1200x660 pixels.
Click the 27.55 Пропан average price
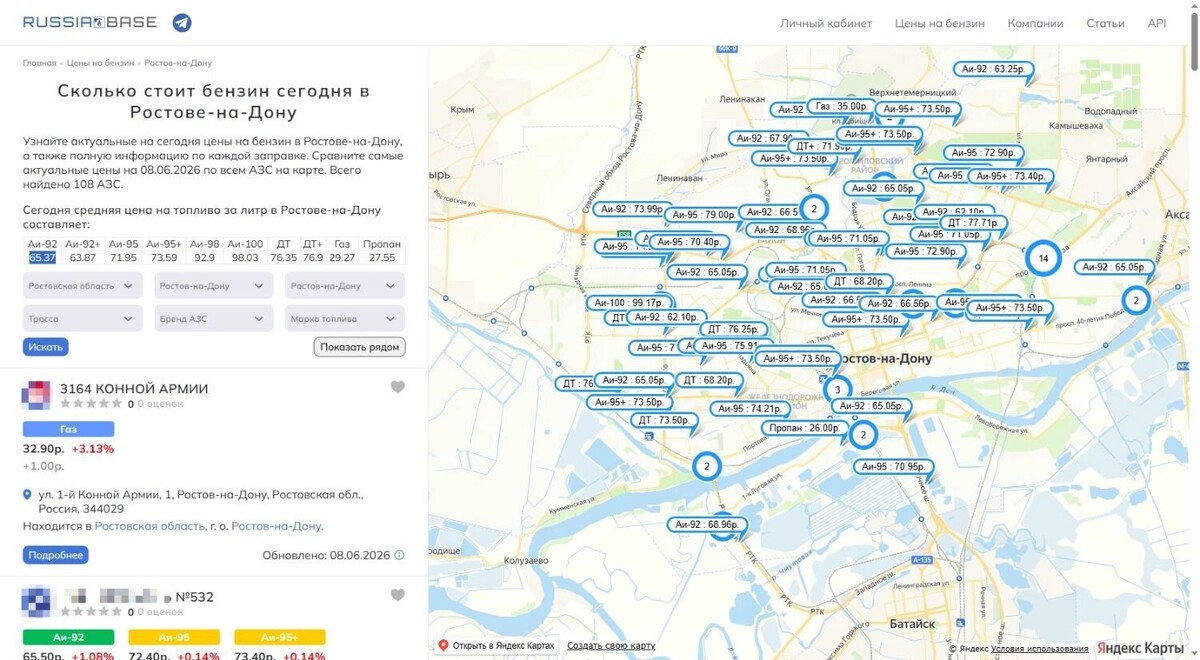coord(382,258)
